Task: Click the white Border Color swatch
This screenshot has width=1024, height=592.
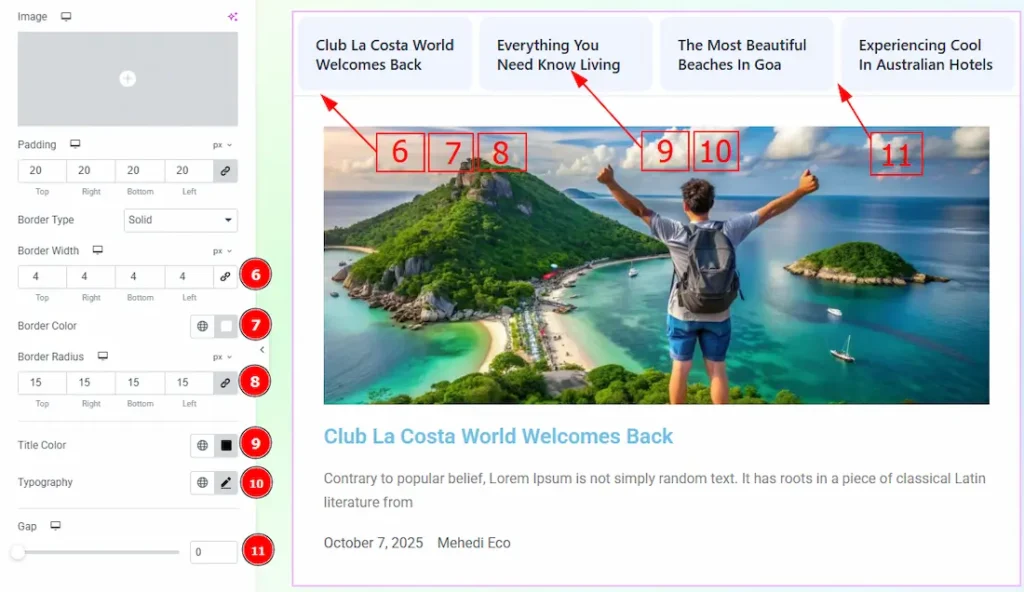Action: tap(226, 326)
